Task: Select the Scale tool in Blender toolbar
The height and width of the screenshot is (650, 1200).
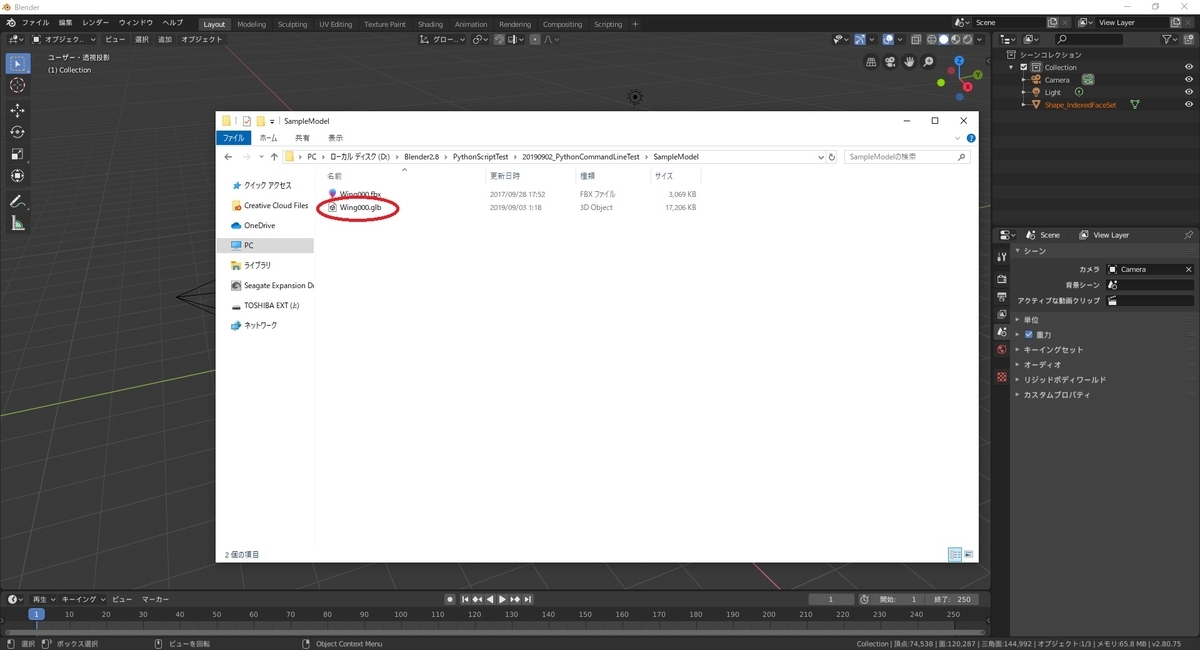Action: [x=17, y=154]
